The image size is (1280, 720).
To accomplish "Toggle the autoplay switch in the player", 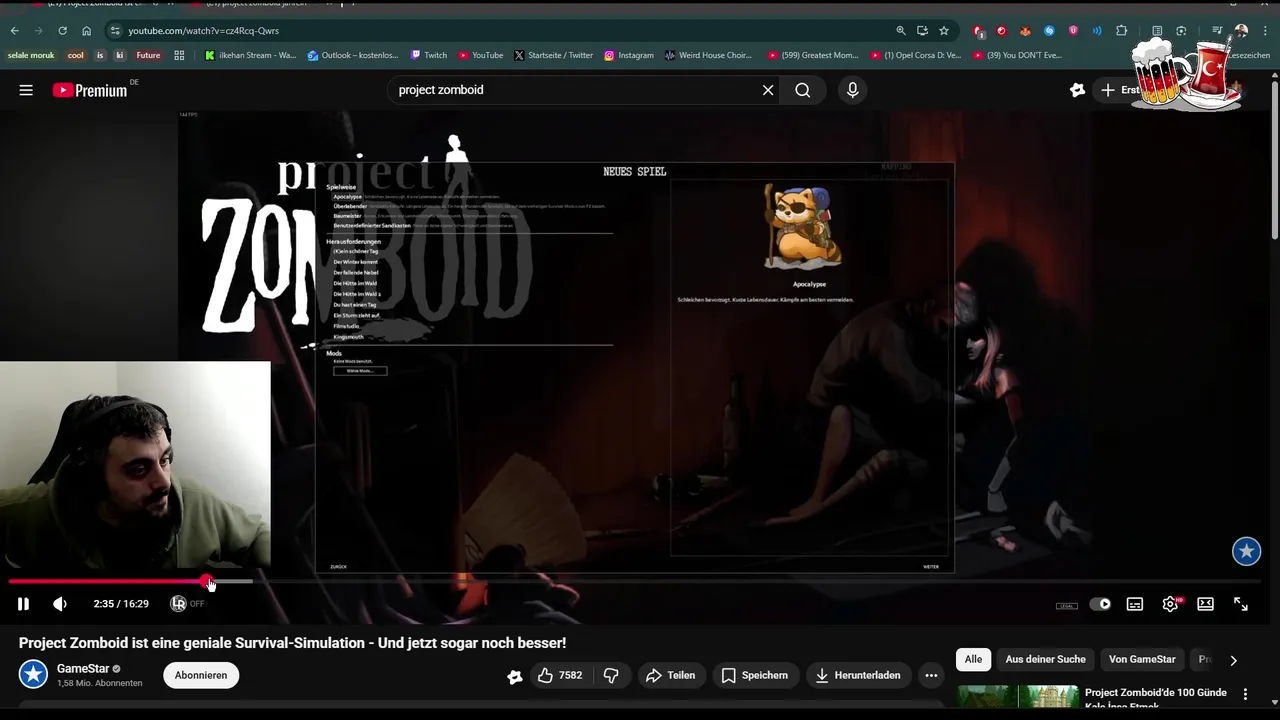I will [1100, 604].
